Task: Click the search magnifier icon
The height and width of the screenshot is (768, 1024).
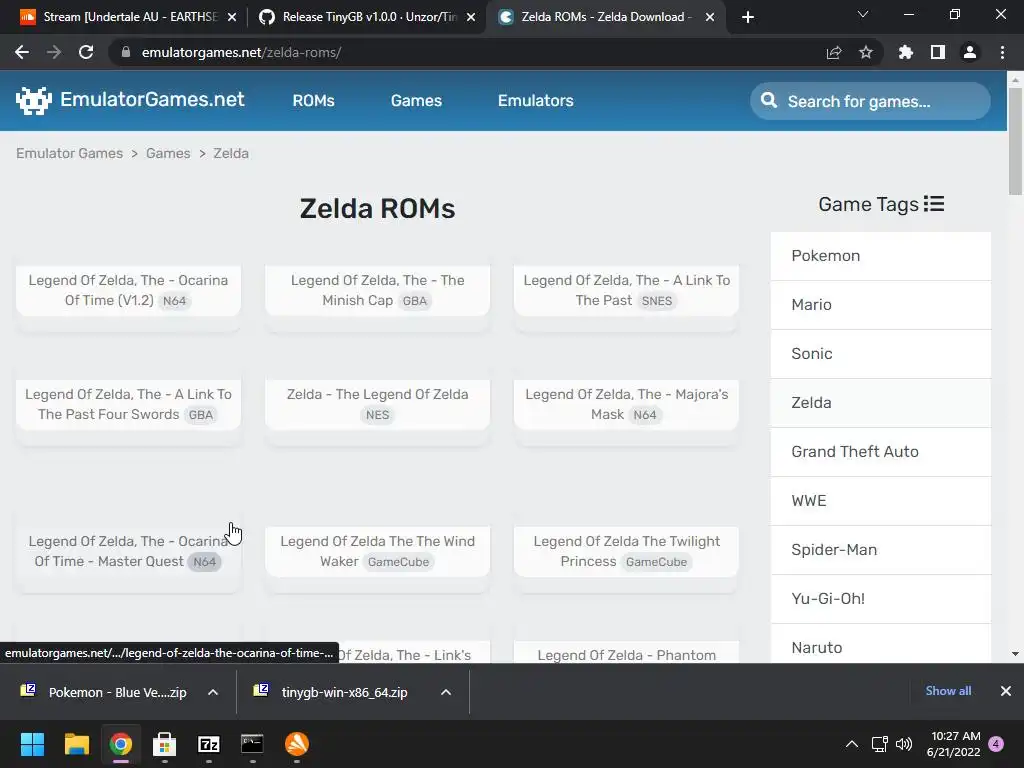Action: click(769, 101)
